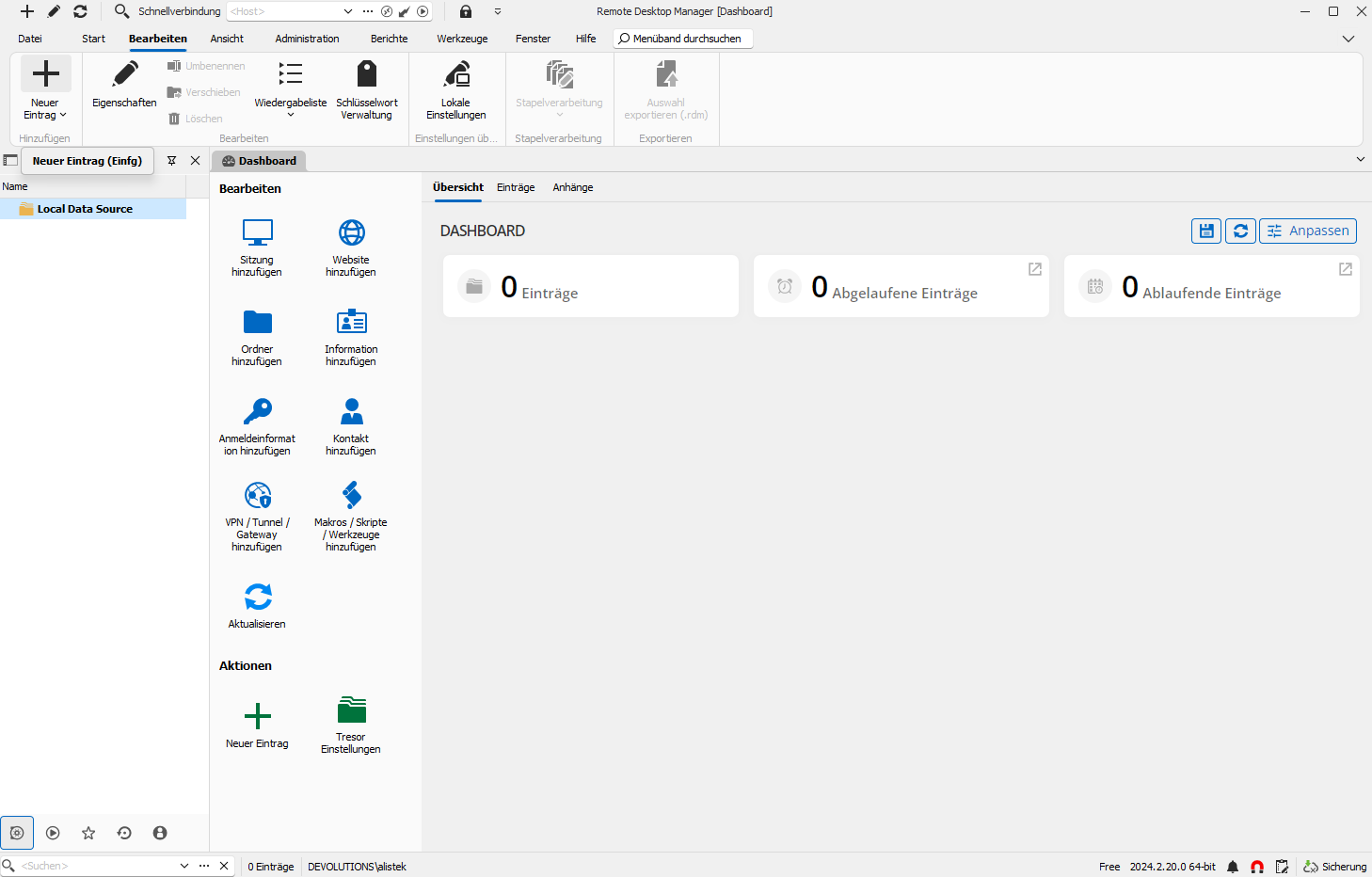
Task: Switch to the Anhänge dashboard tab
Action: click(573, 187)
